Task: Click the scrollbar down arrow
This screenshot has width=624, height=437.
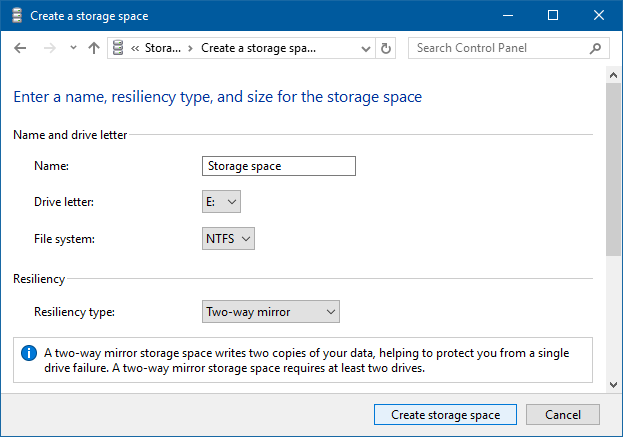Action: [x=613, y=385]
